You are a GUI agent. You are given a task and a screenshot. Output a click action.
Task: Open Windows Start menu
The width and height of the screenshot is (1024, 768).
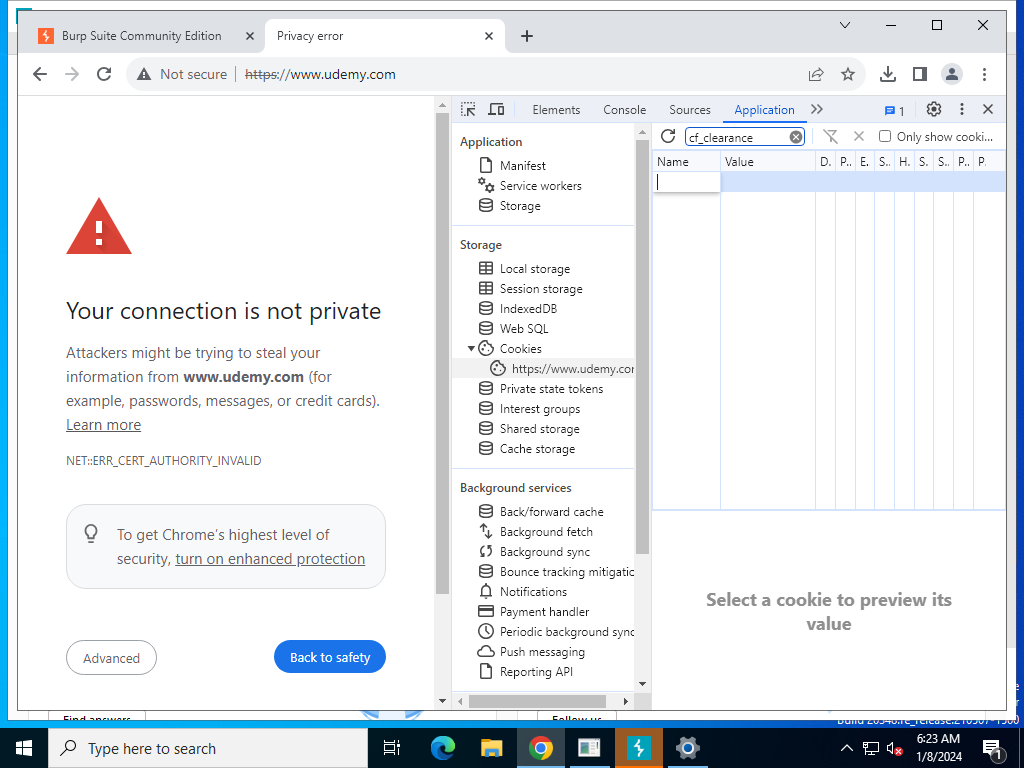coord(24,748)
